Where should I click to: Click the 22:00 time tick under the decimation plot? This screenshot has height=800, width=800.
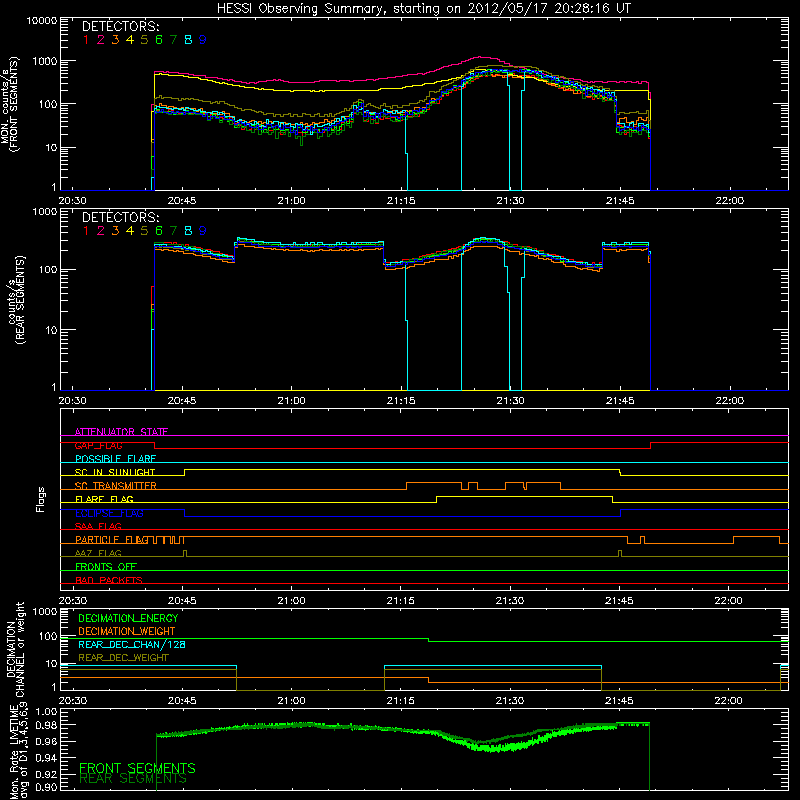pos(729,701)
